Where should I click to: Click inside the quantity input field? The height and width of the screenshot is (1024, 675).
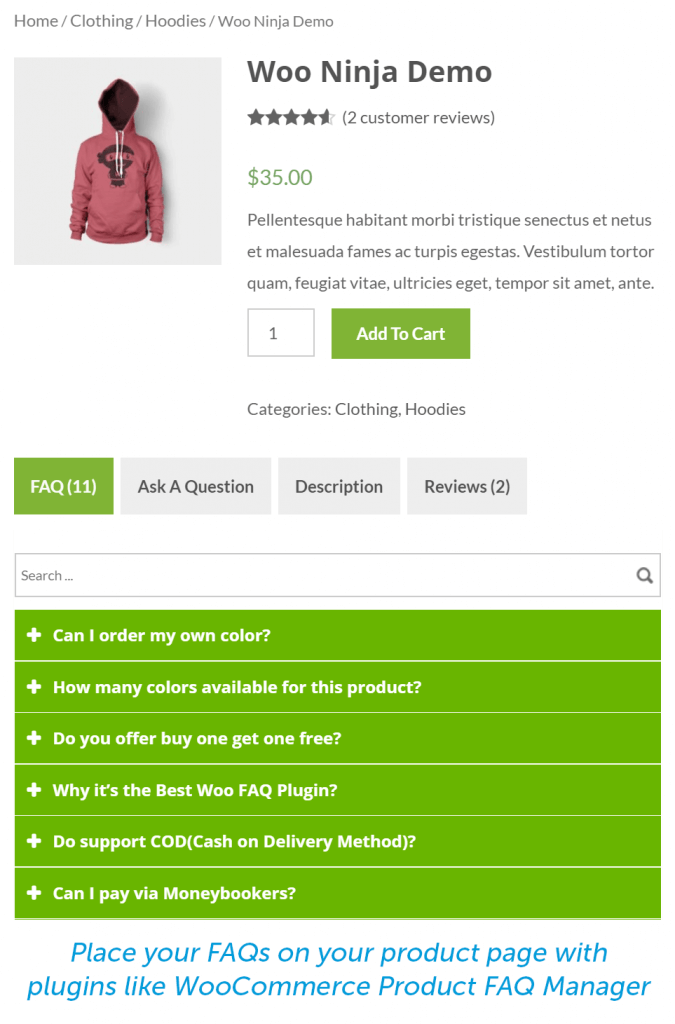click(x=280, y=332)
